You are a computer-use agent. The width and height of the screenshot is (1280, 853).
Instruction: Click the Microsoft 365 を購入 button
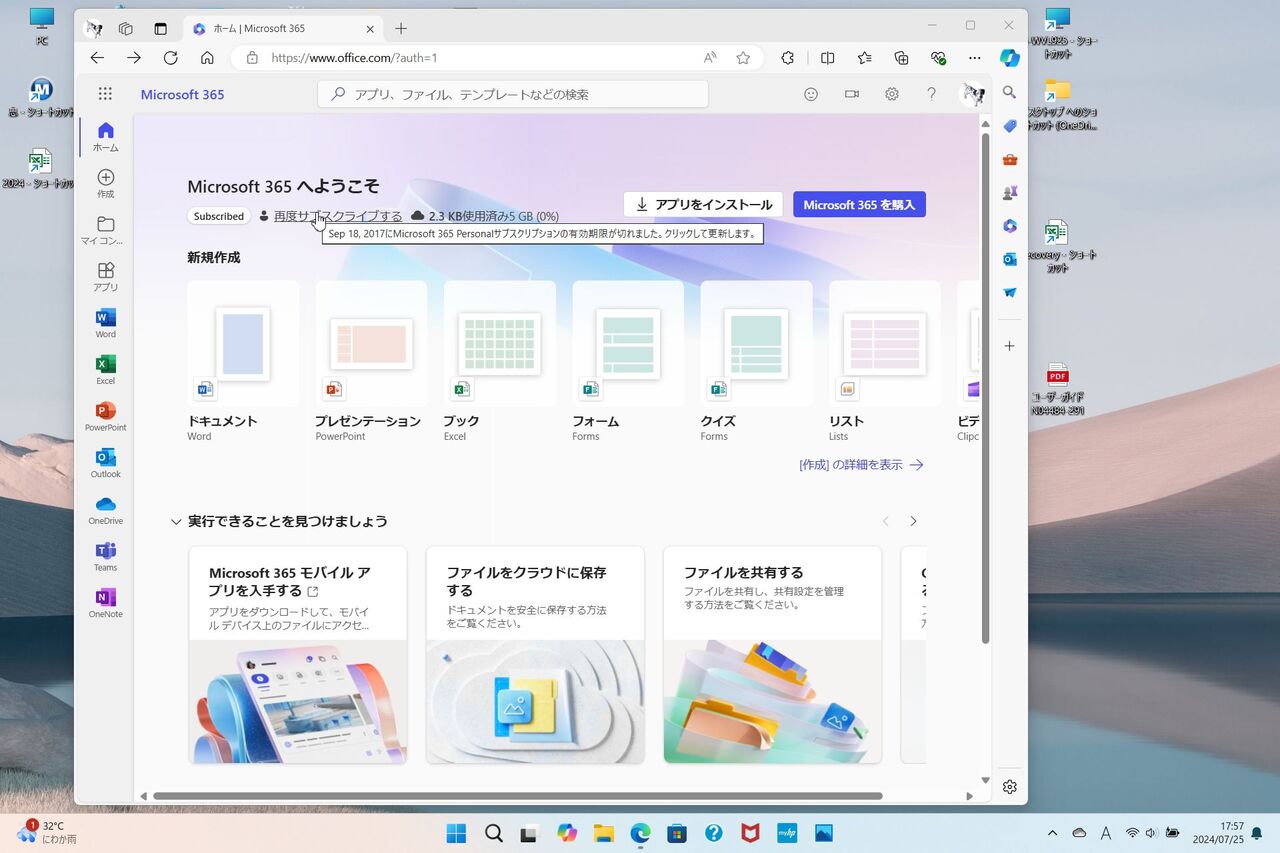859,204
